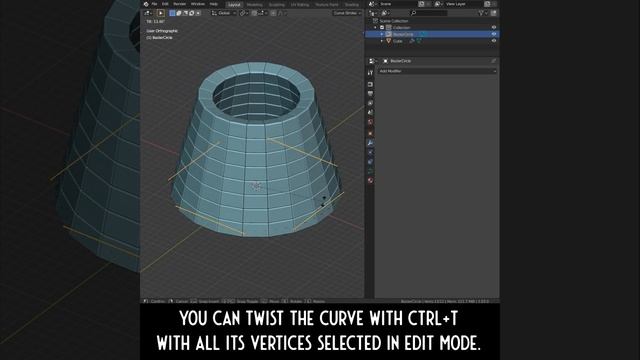This screenshot has height=360, width=640.
Task: Hide Cube with its eye icon
Action: pyautogui.click(x=494, y=41)
